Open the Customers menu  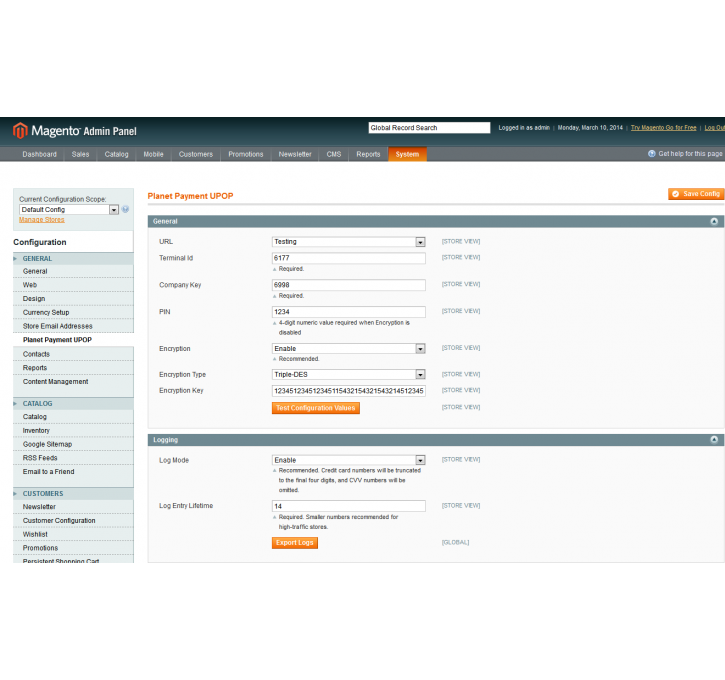(196, 154)
